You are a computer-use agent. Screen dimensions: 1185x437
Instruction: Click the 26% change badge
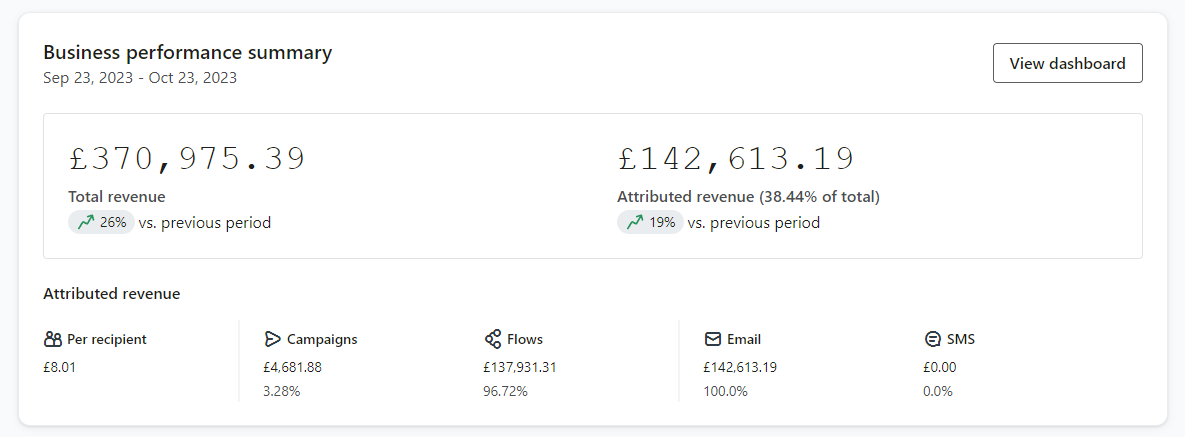[102, 222]
